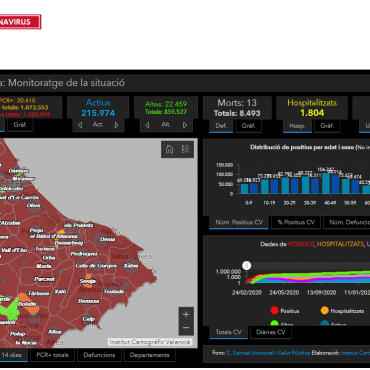Go to next Actius panel with right arrow
370x370 pixels.
click(116, 125)
